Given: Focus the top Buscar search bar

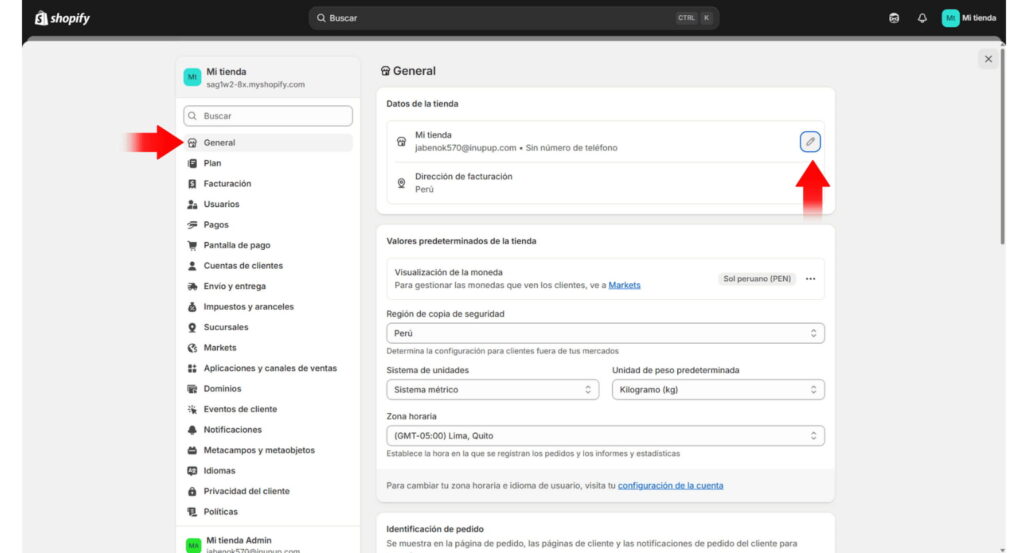Looking at the screenshot, I should click(x=500, y=18).
